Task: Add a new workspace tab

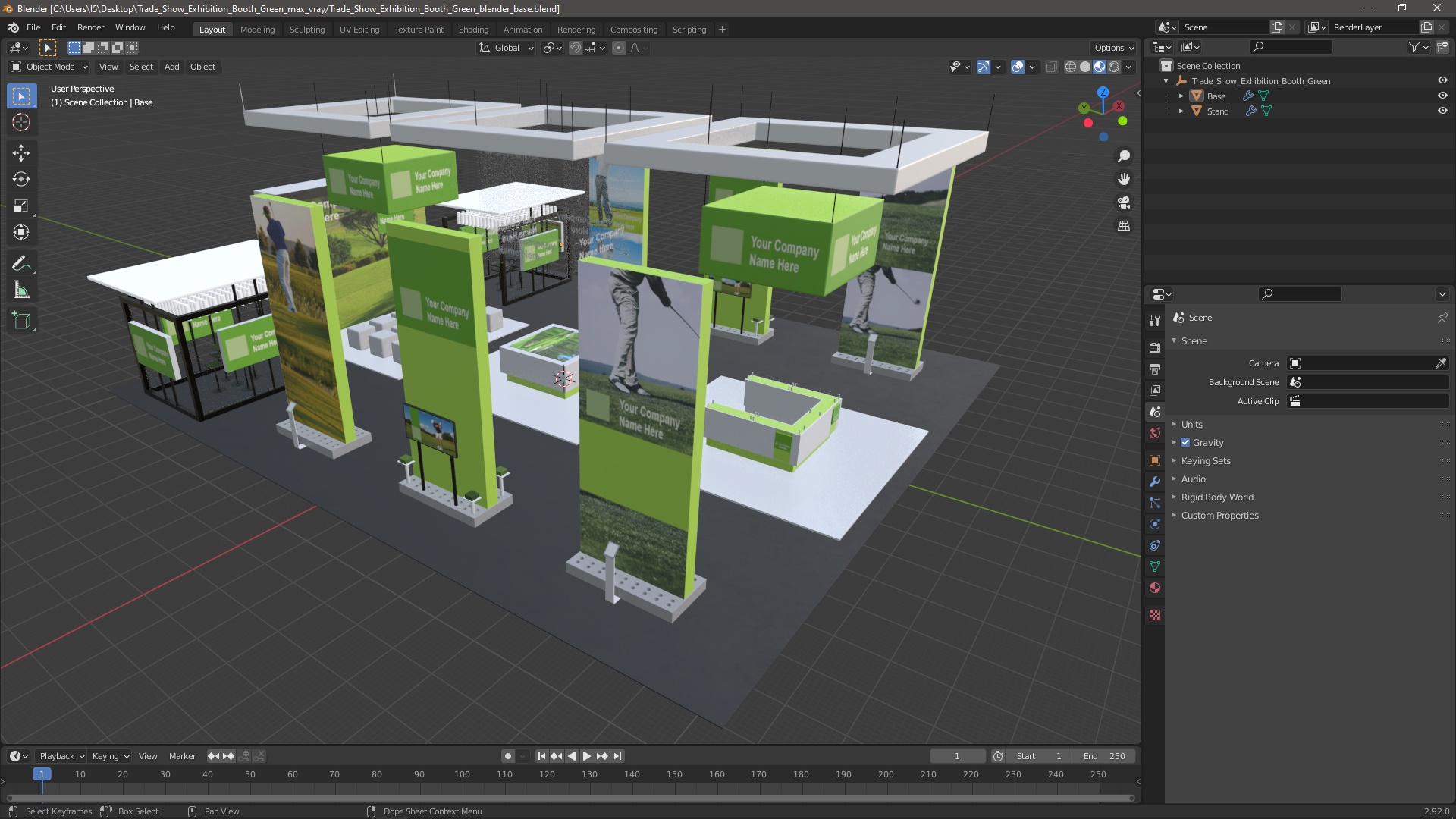Action: pos(722,30)
